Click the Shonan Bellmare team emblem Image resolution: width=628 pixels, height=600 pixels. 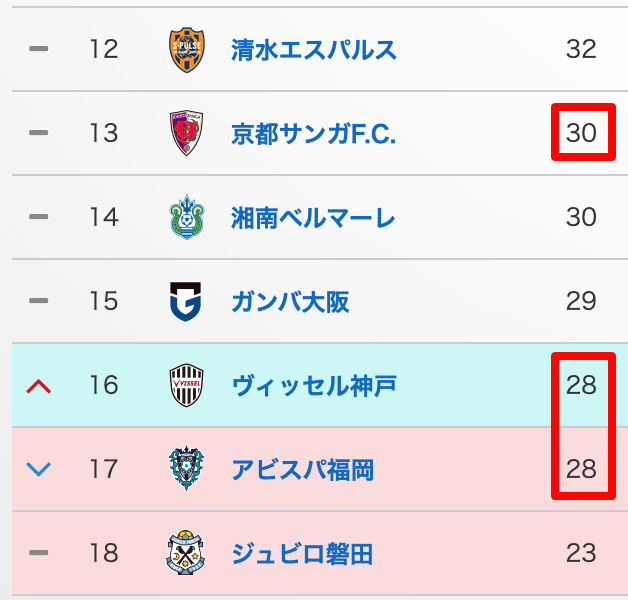click(x=187, y=217)
